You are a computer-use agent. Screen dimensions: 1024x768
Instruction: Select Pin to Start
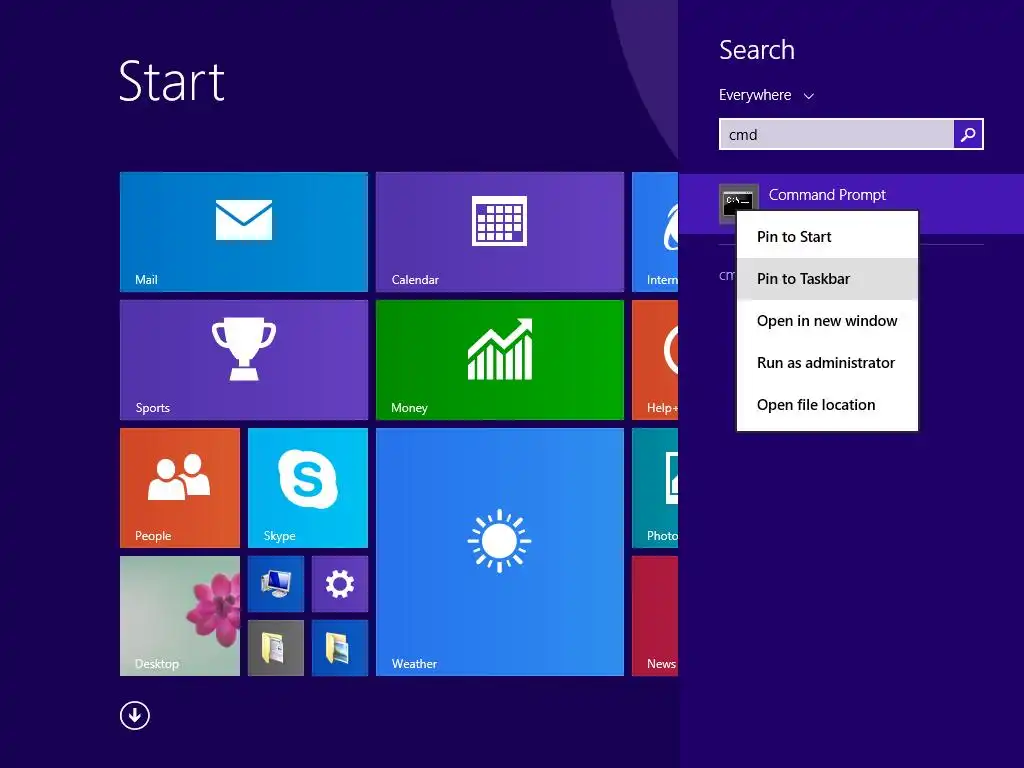(x=827, y=237)
